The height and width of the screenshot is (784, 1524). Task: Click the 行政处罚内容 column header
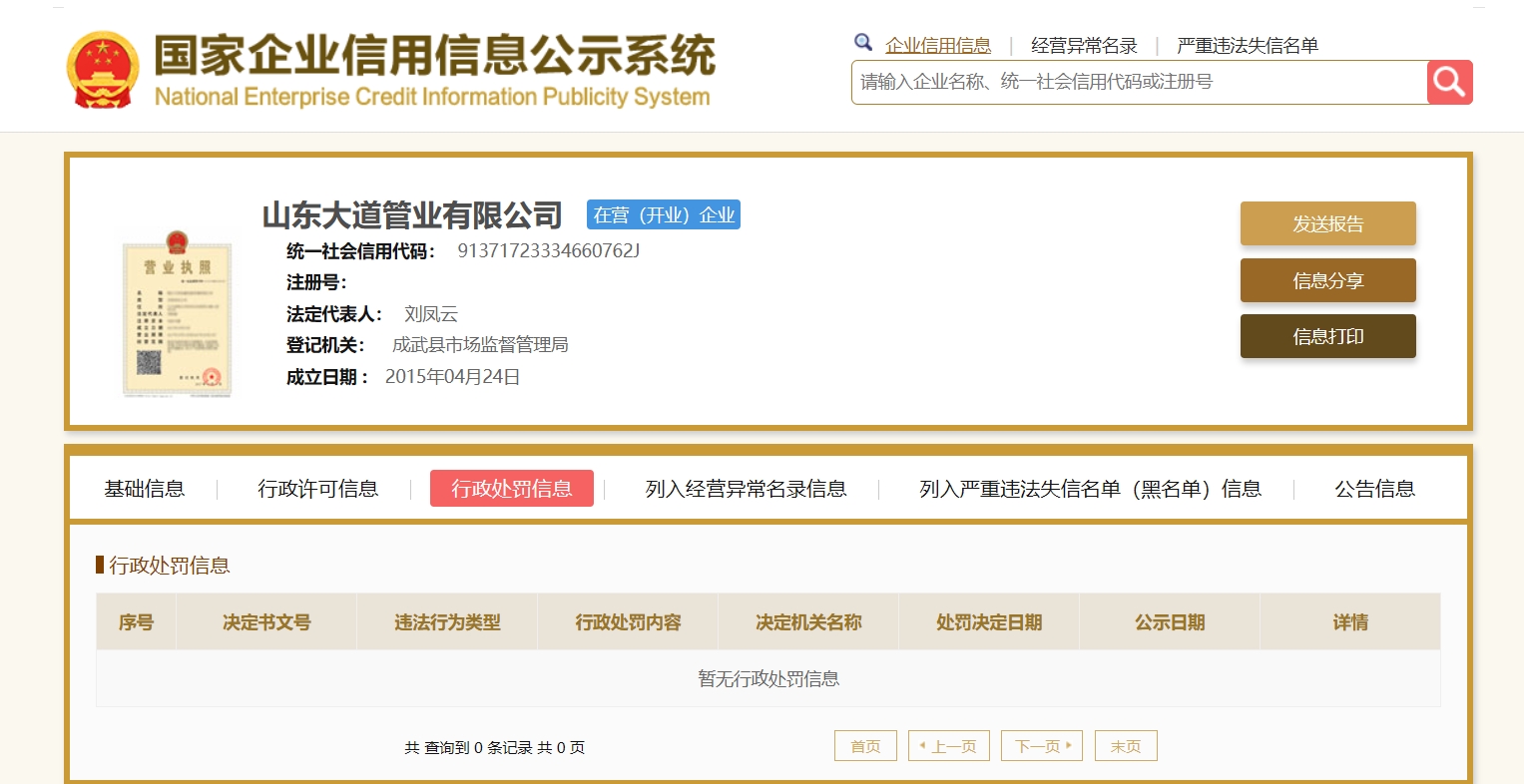[628, 622]
